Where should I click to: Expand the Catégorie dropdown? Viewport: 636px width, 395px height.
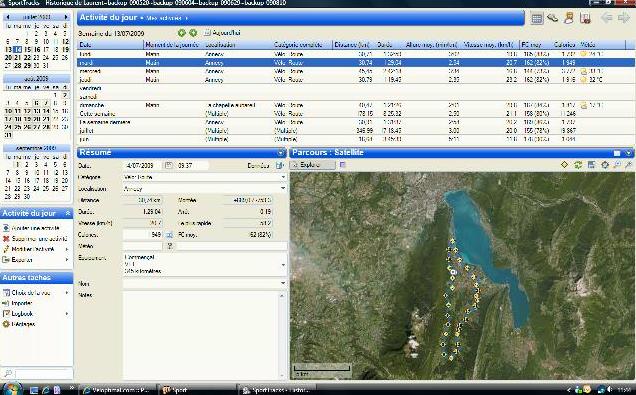pos(283,177)
